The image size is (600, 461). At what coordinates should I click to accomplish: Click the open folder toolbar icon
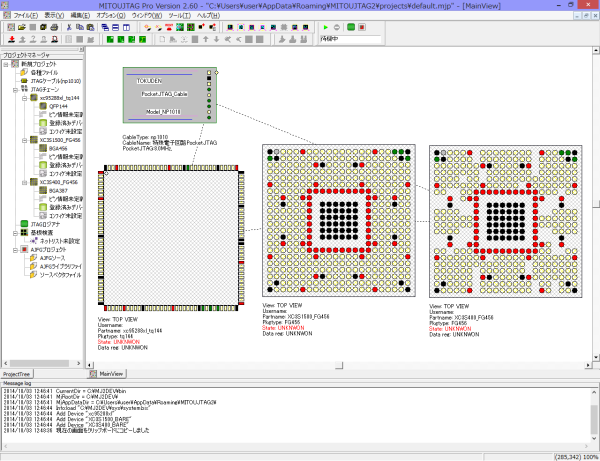tap(20, 28)
